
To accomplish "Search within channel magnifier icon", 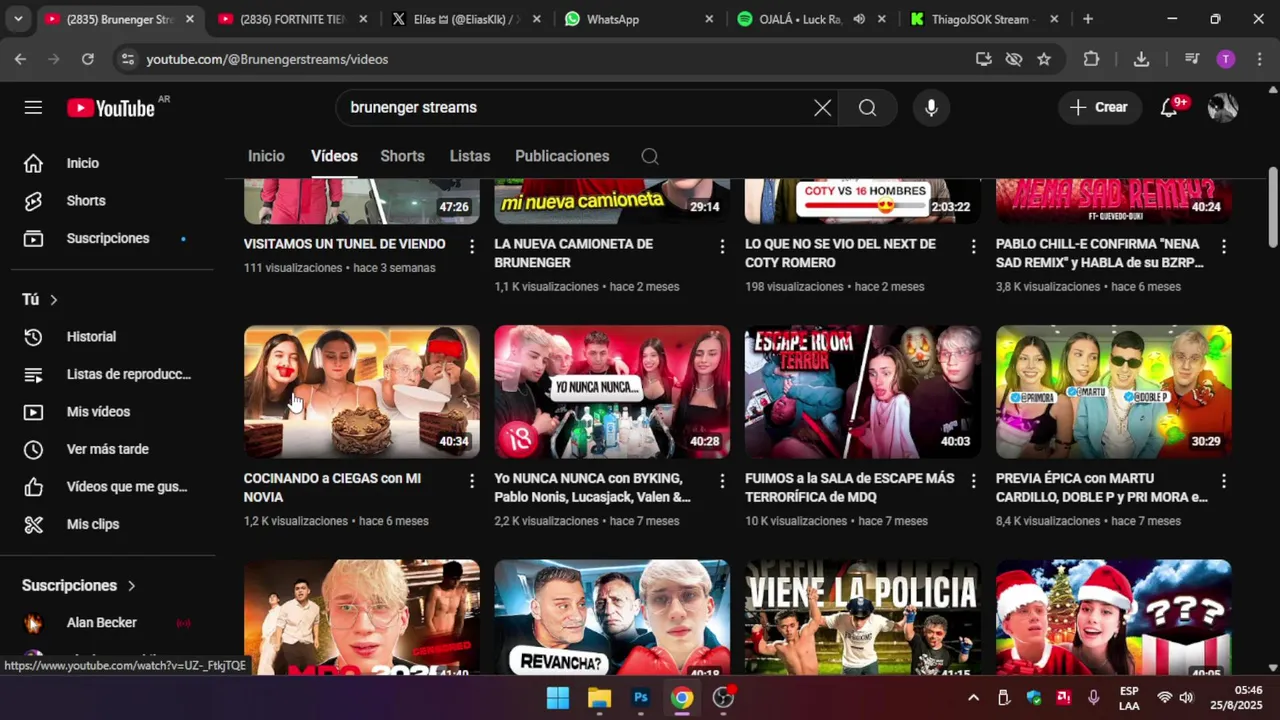I will [650, 156].
